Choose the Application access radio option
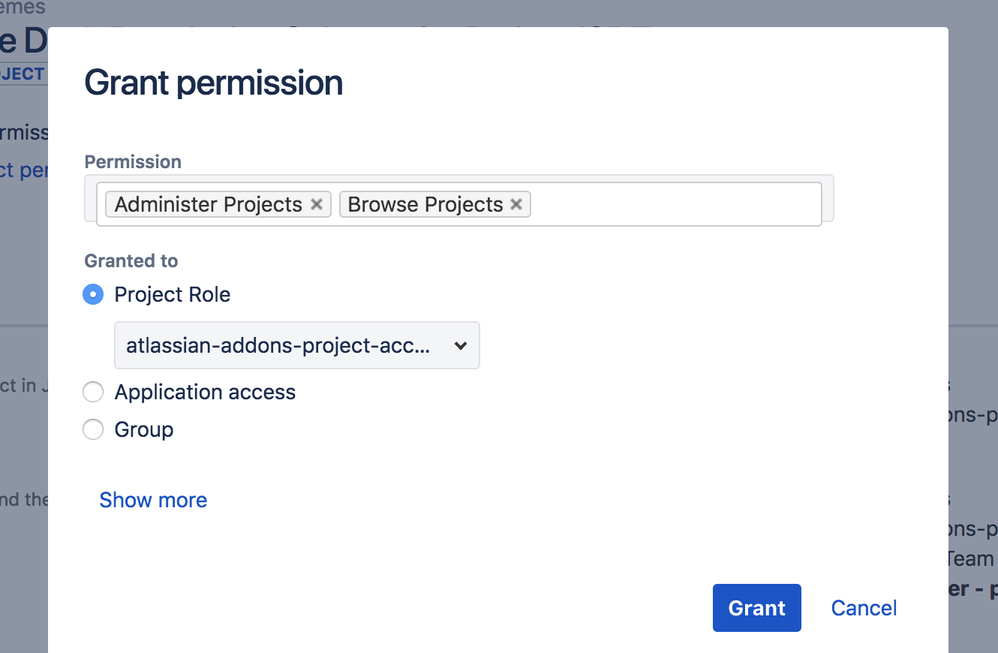The height and width of the screenshot is (653, 998). coord(93,392)
